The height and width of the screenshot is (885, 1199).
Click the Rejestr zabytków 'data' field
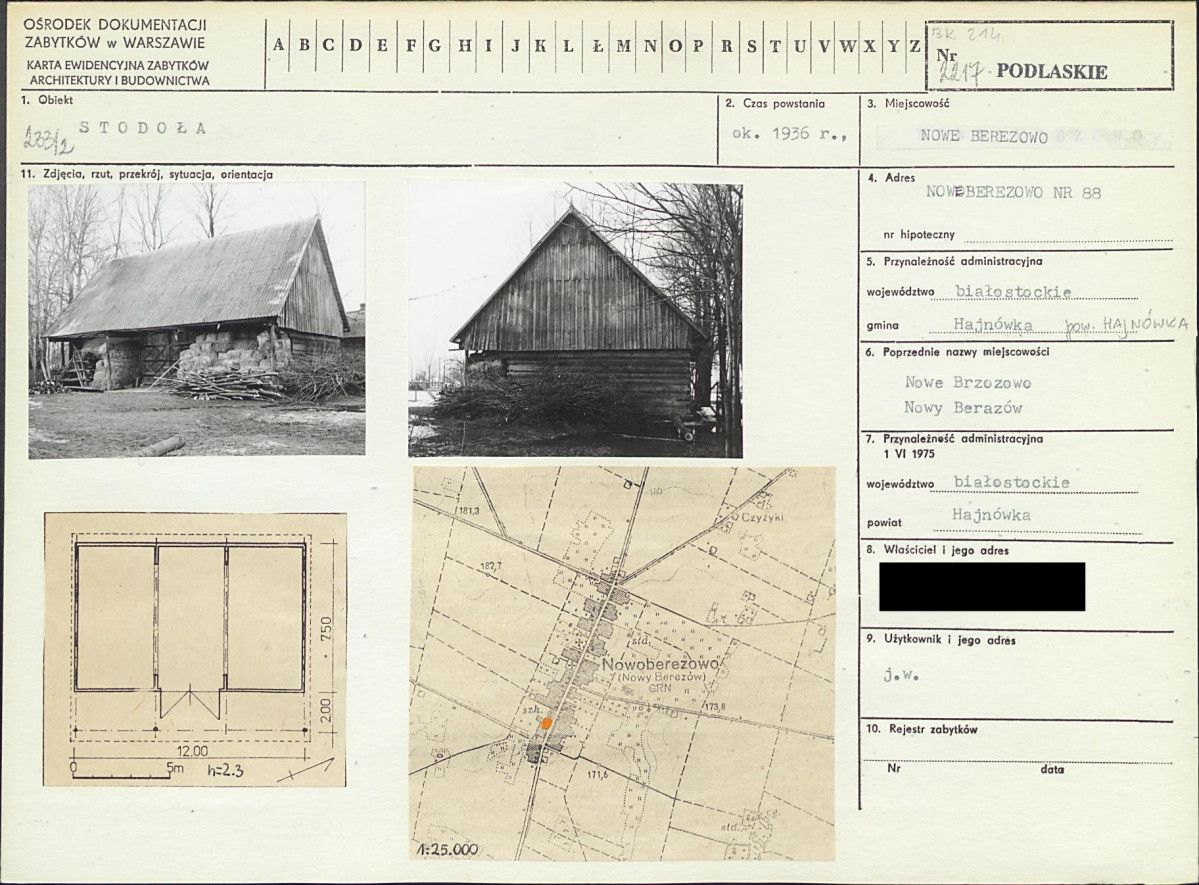pyautogui.click(x=1051, y=769)
